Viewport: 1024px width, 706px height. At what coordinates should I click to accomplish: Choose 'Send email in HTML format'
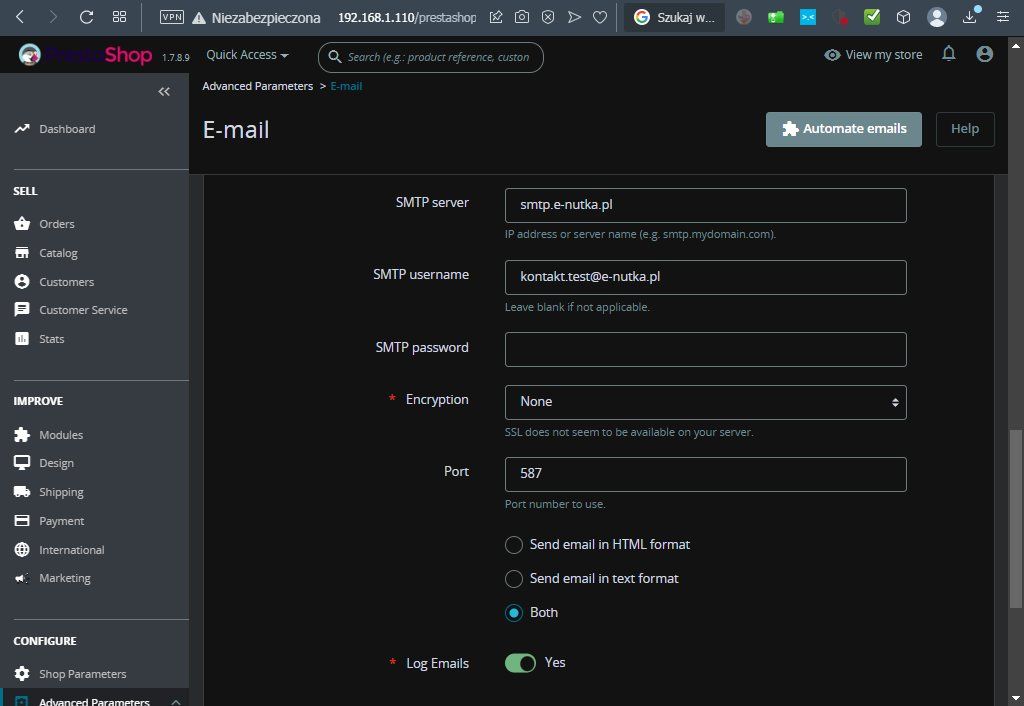(514, 545)
